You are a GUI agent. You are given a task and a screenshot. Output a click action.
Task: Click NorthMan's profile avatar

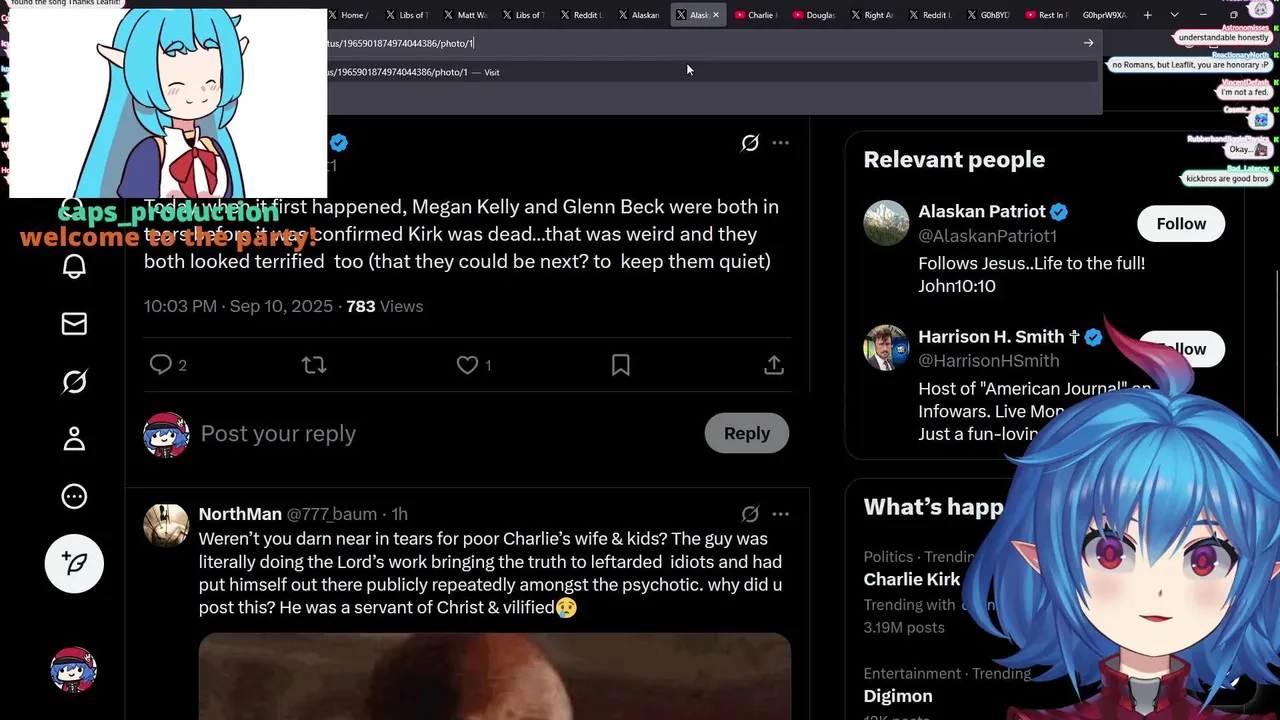coord(166,525)
